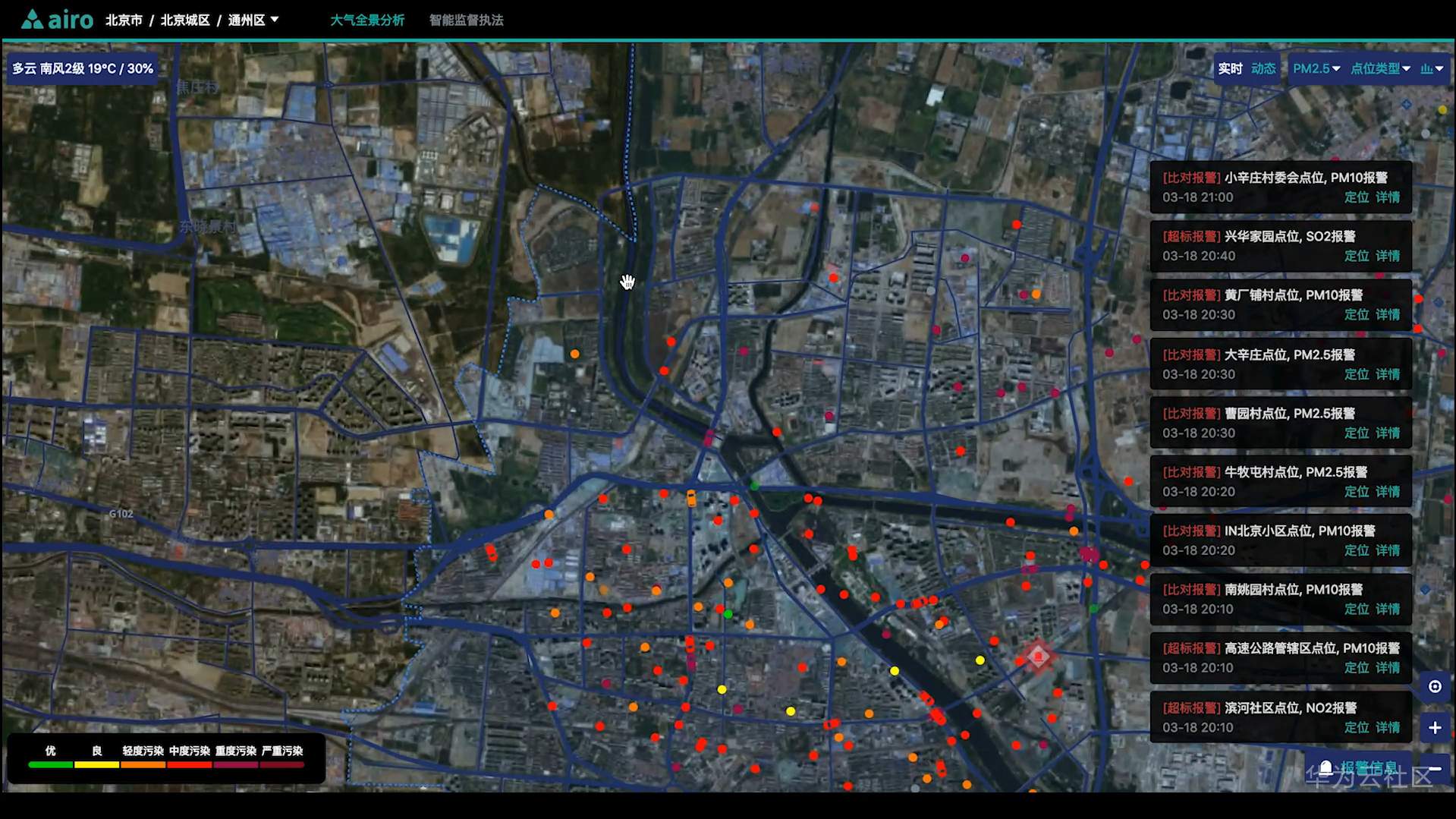This screenshot has width=1456, height=819.
Task: Open the 大气全景分析 tab
Action: point(367,20)
